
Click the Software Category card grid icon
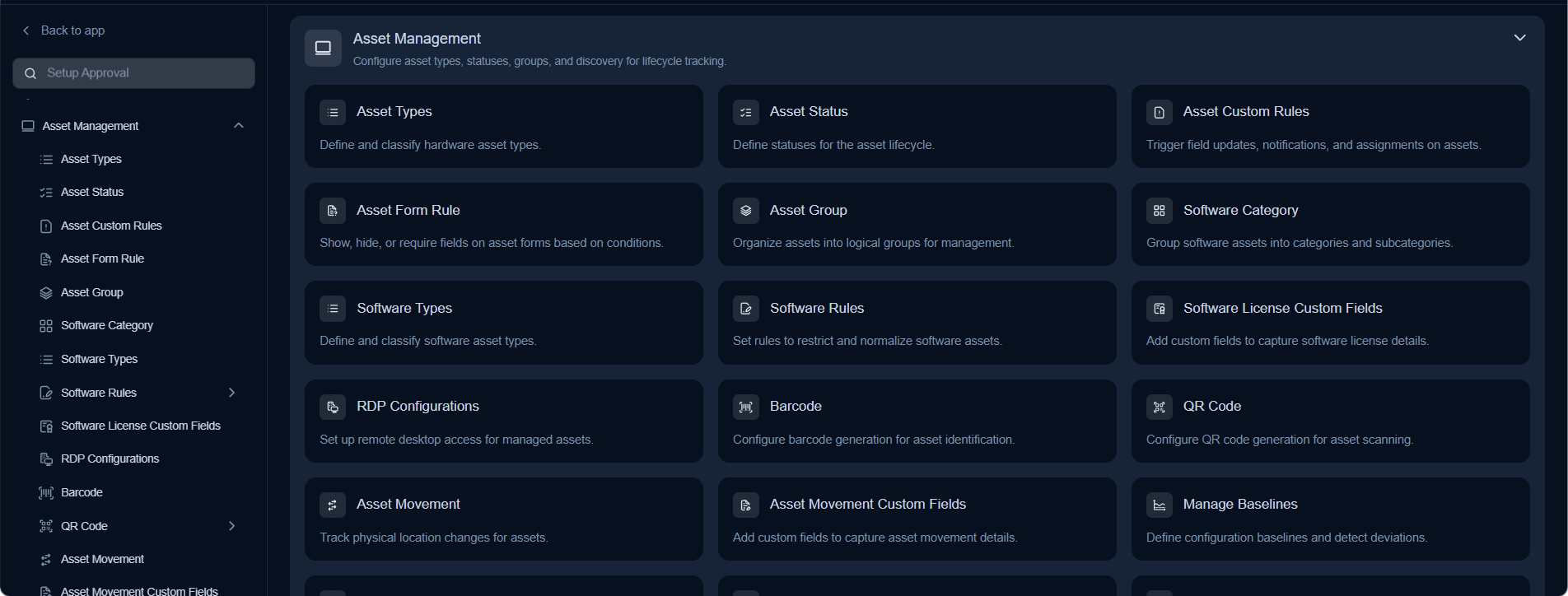click(1160, 211)
